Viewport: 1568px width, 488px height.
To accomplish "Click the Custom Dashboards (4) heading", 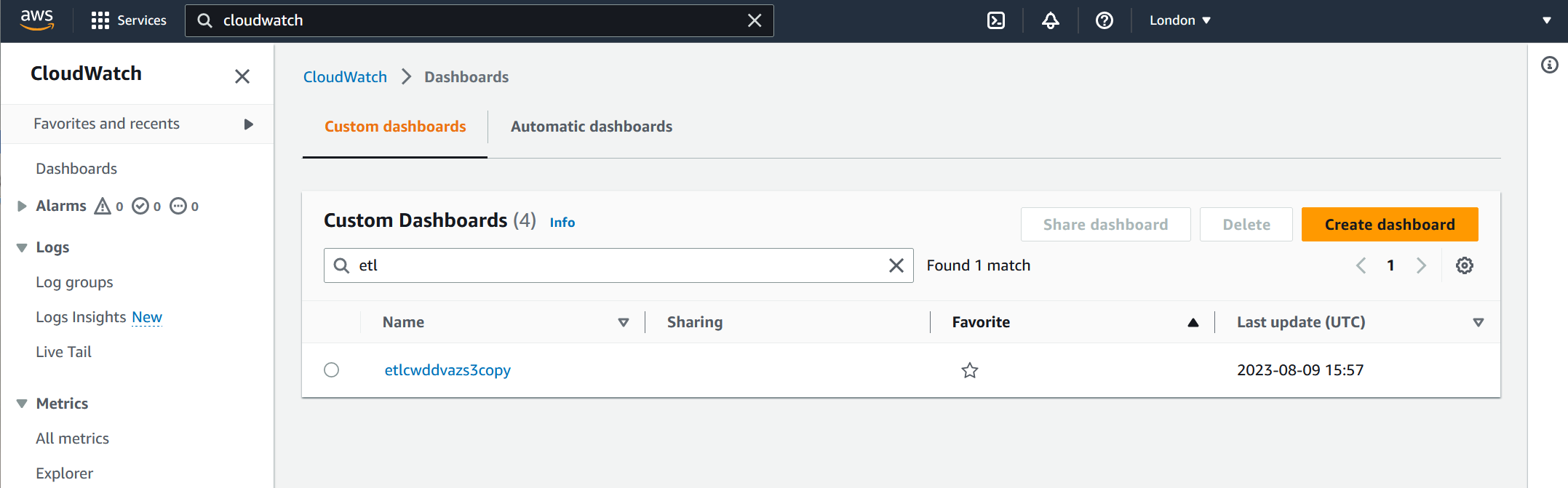I will click(430, 220).
